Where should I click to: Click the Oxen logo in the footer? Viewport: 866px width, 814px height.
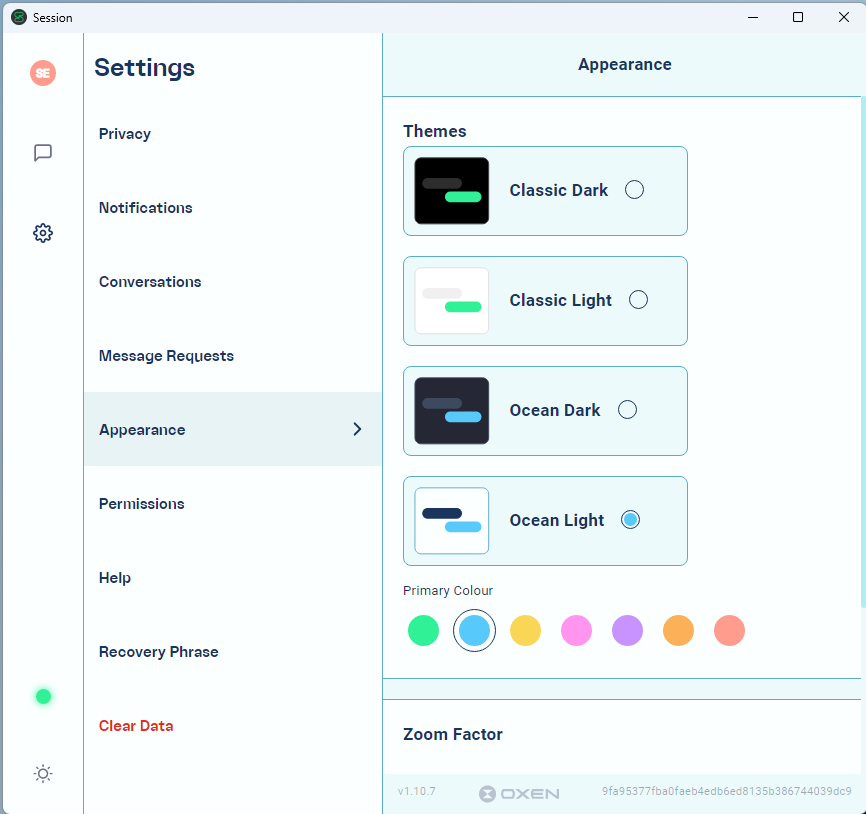(x=519, y=794)
